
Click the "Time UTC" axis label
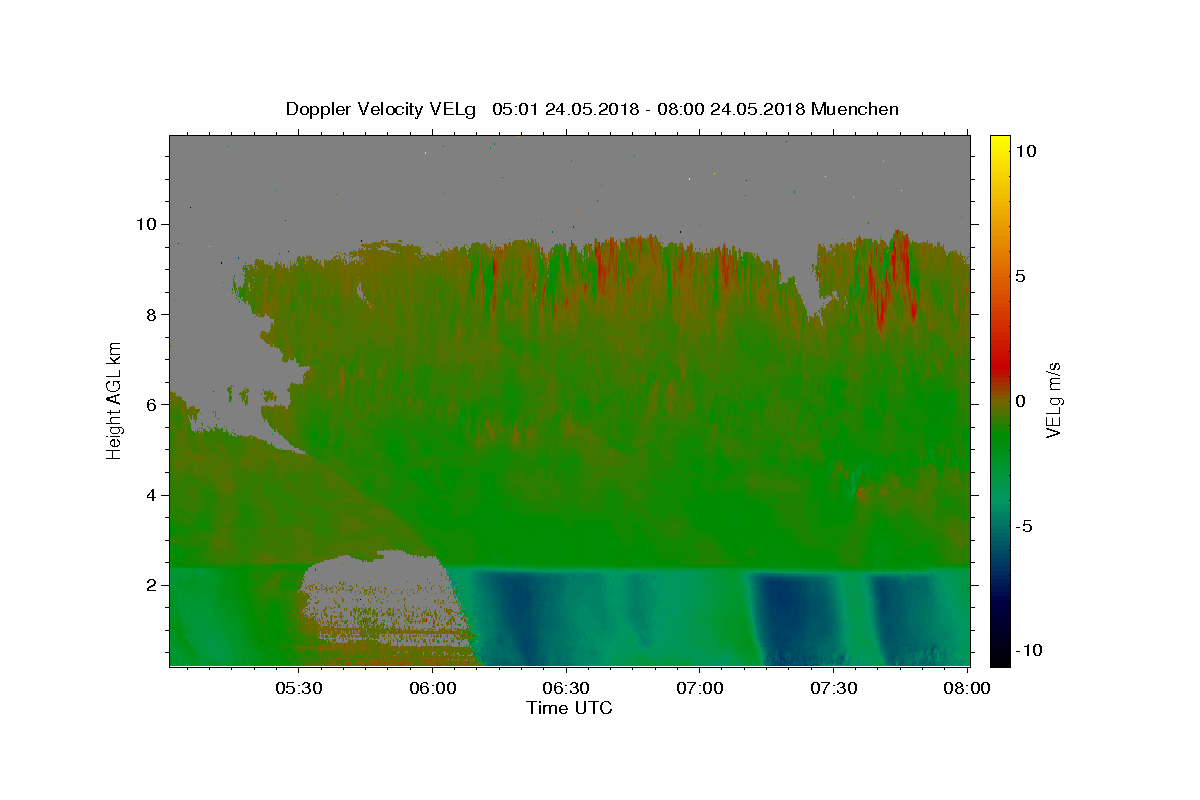coord(569,708)
